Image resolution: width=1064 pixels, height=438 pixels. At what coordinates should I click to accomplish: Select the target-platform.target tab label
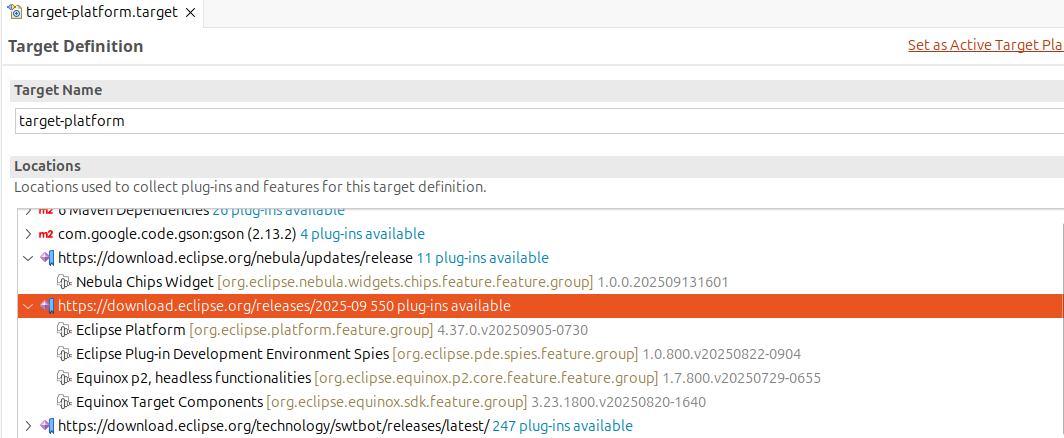point(102,13)
